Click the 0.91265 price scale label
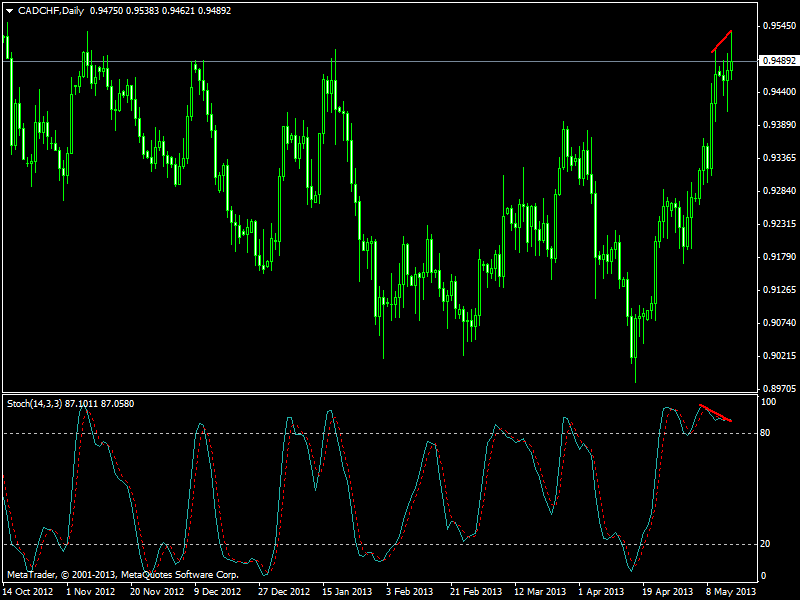Image resolution: width=800 pixels, height=600 pixels. (x=779, y=290)
